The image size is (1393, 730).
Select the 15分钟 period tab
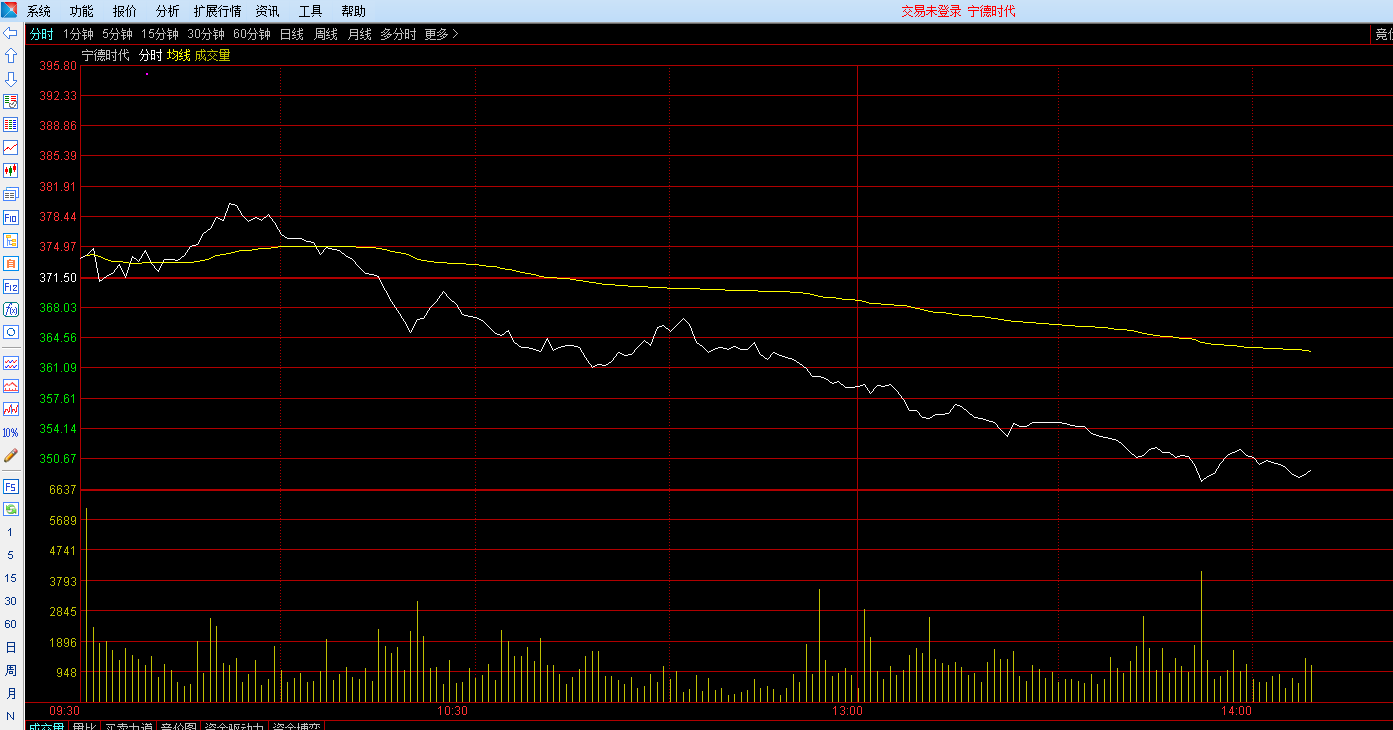click(x=160, y=34)
